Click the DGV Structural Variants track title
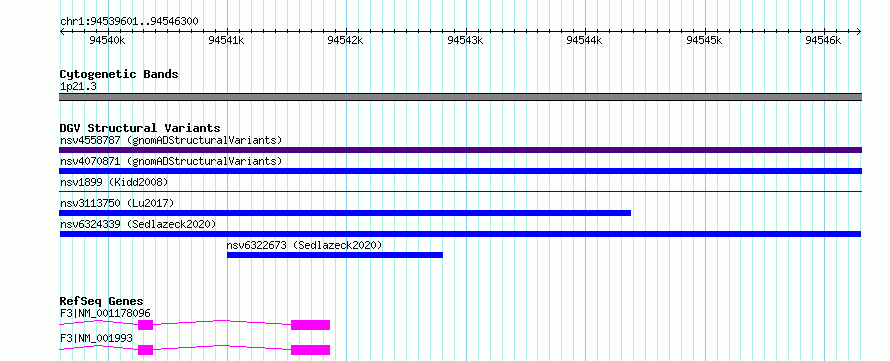Image resolution: width=890 pixels, height=361 pixels. (x=140, y=128)
